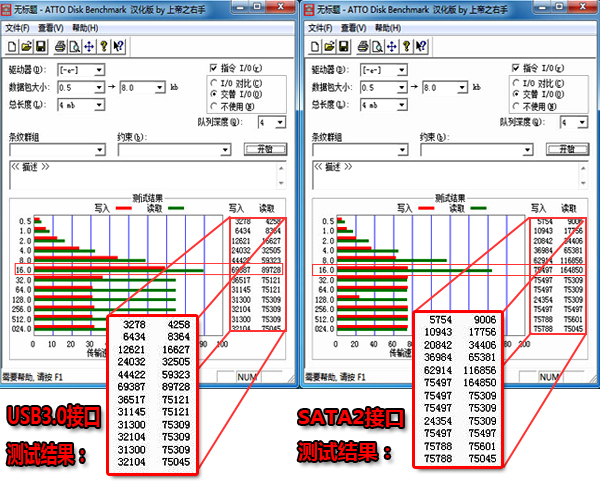This screenshot has width=600, height=501.
Task: Open 查看(V) menu in right window
Action: point(354,28)
